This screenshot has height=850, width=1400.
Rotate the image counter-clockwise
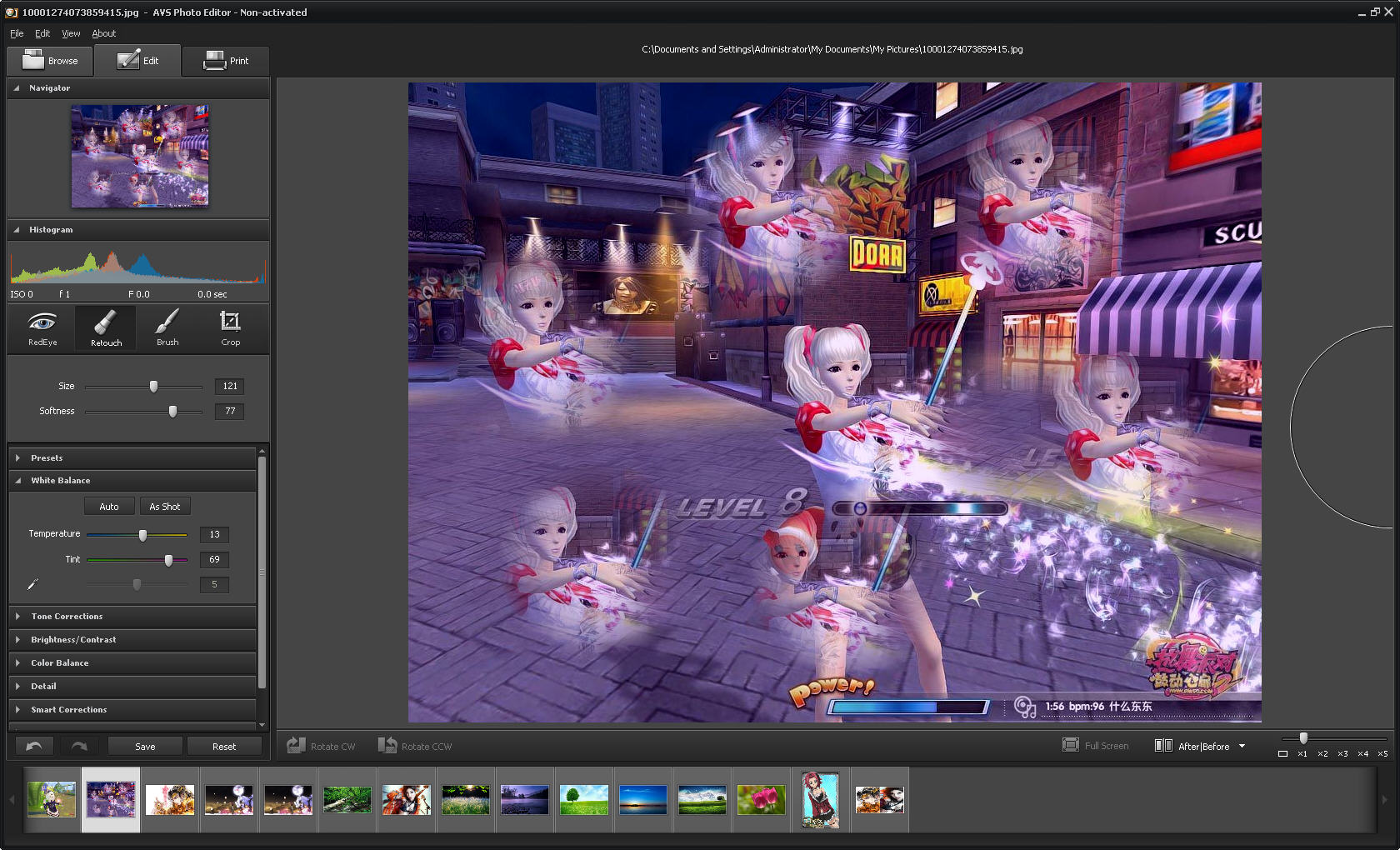415,746
